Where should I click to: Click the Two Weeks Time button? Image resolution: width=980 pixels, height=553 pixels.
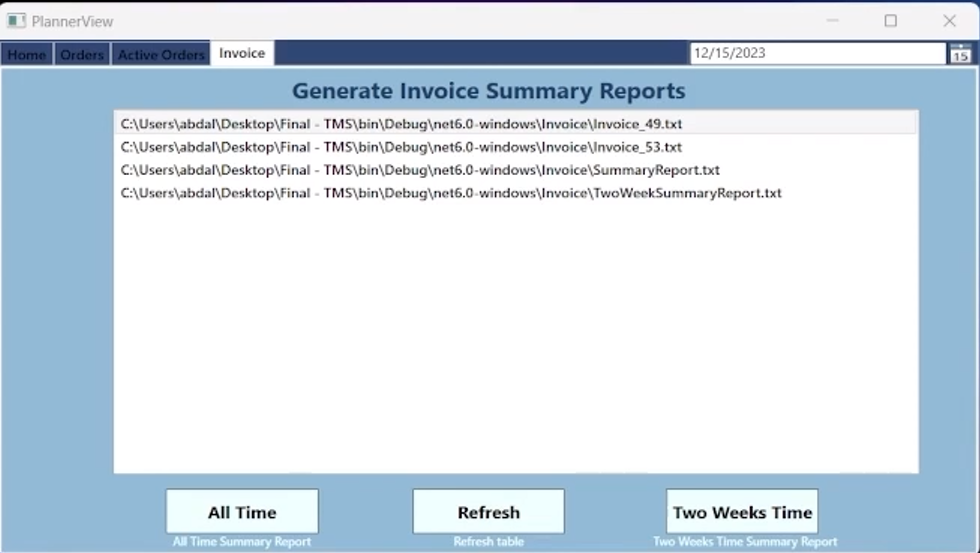pos(742,512)
